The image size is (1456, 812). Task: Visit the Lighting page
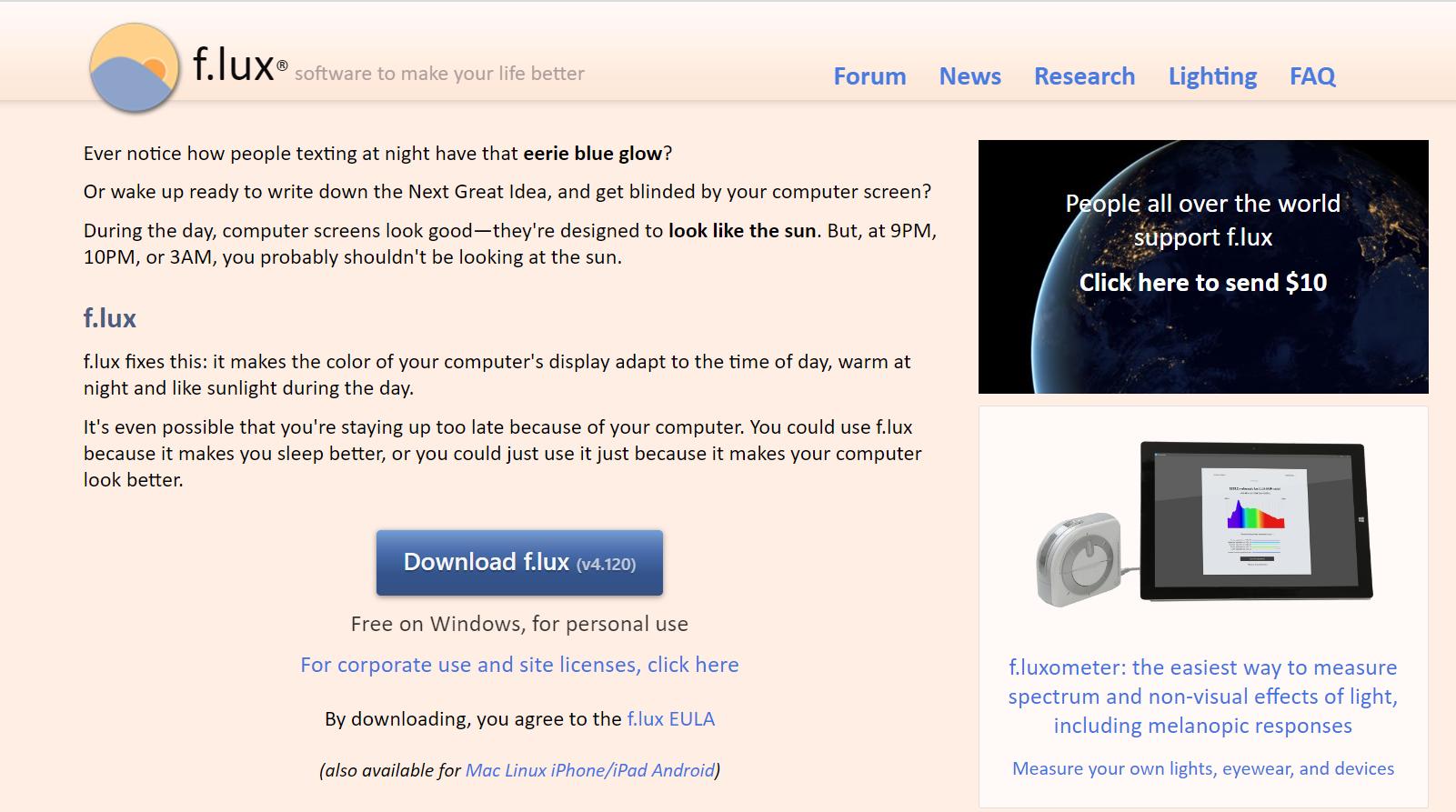1212,76
